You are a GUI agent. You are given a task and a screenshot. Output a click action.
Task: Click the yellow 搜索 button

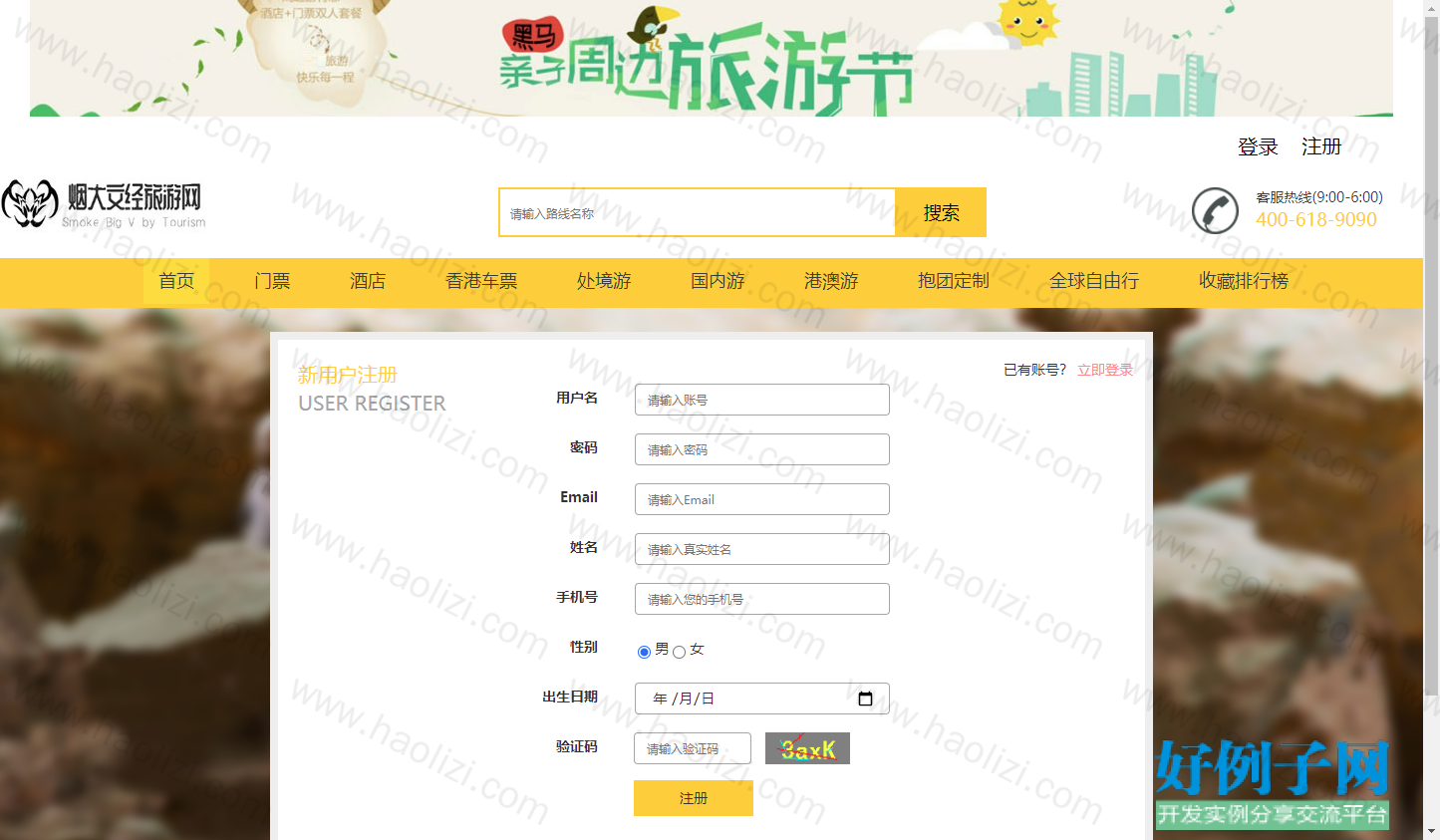941,212
